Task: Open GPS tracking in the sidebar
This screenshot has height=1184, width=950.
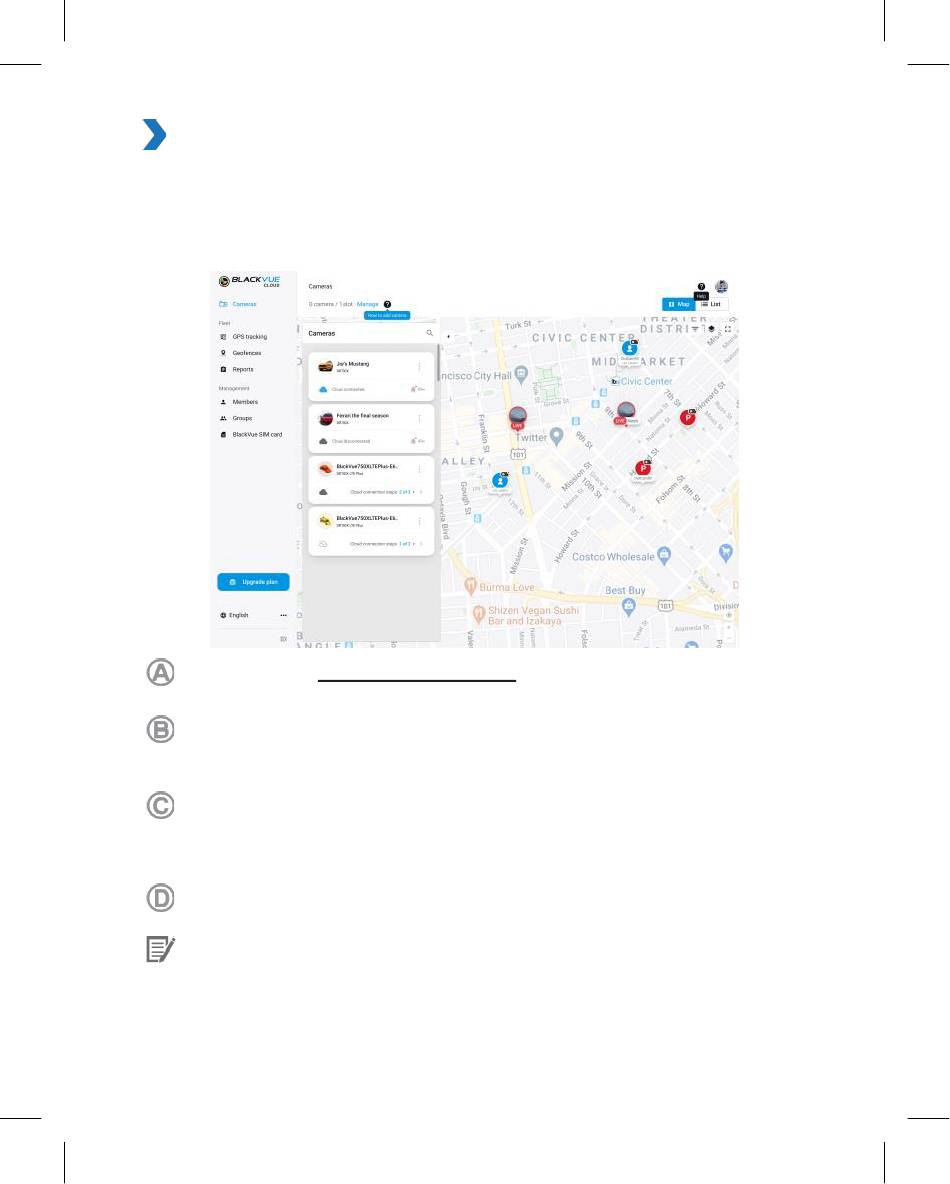Action: pyautogui.click(x=248, y=337)
